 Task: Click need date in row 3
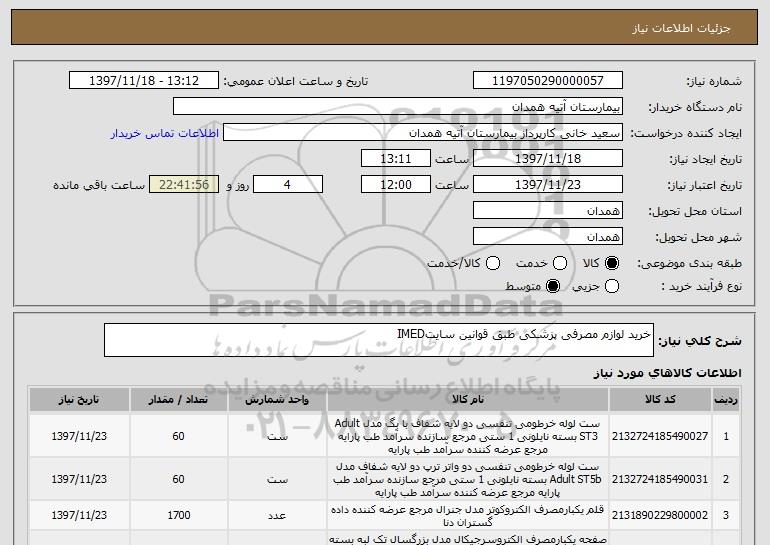(x=79, y=515)
